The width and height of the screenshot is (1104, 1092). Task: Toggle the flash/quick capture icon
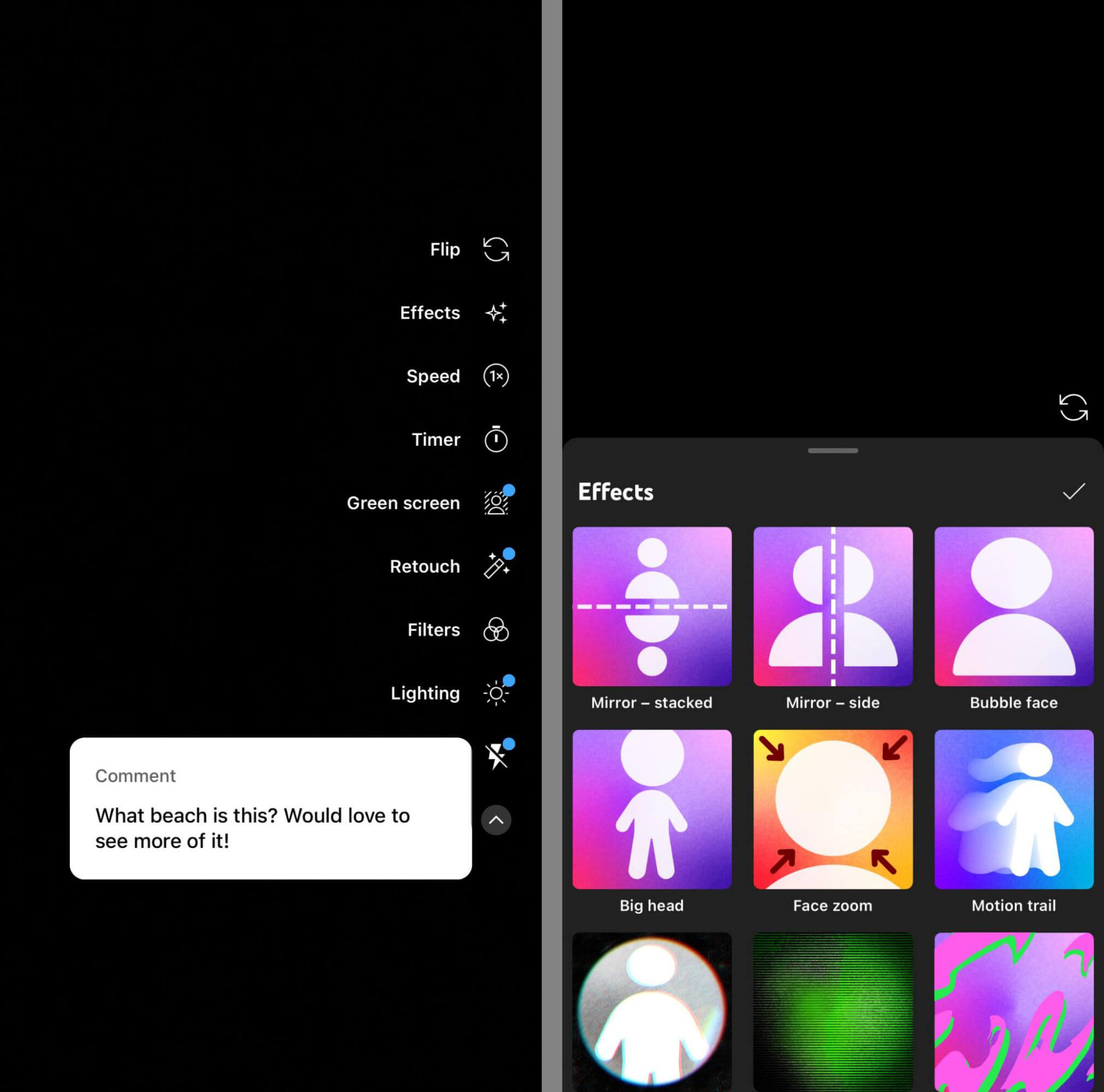pyautogui.click(x=497, y=756)
